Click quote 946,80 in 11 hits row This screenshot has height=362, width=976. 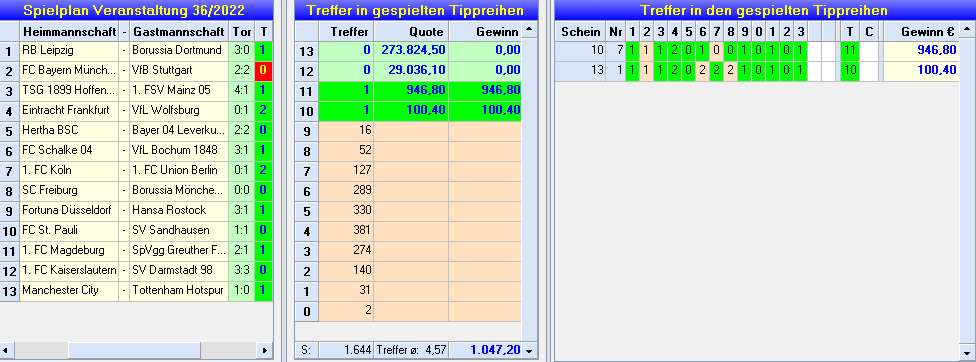tap(411, 90)
